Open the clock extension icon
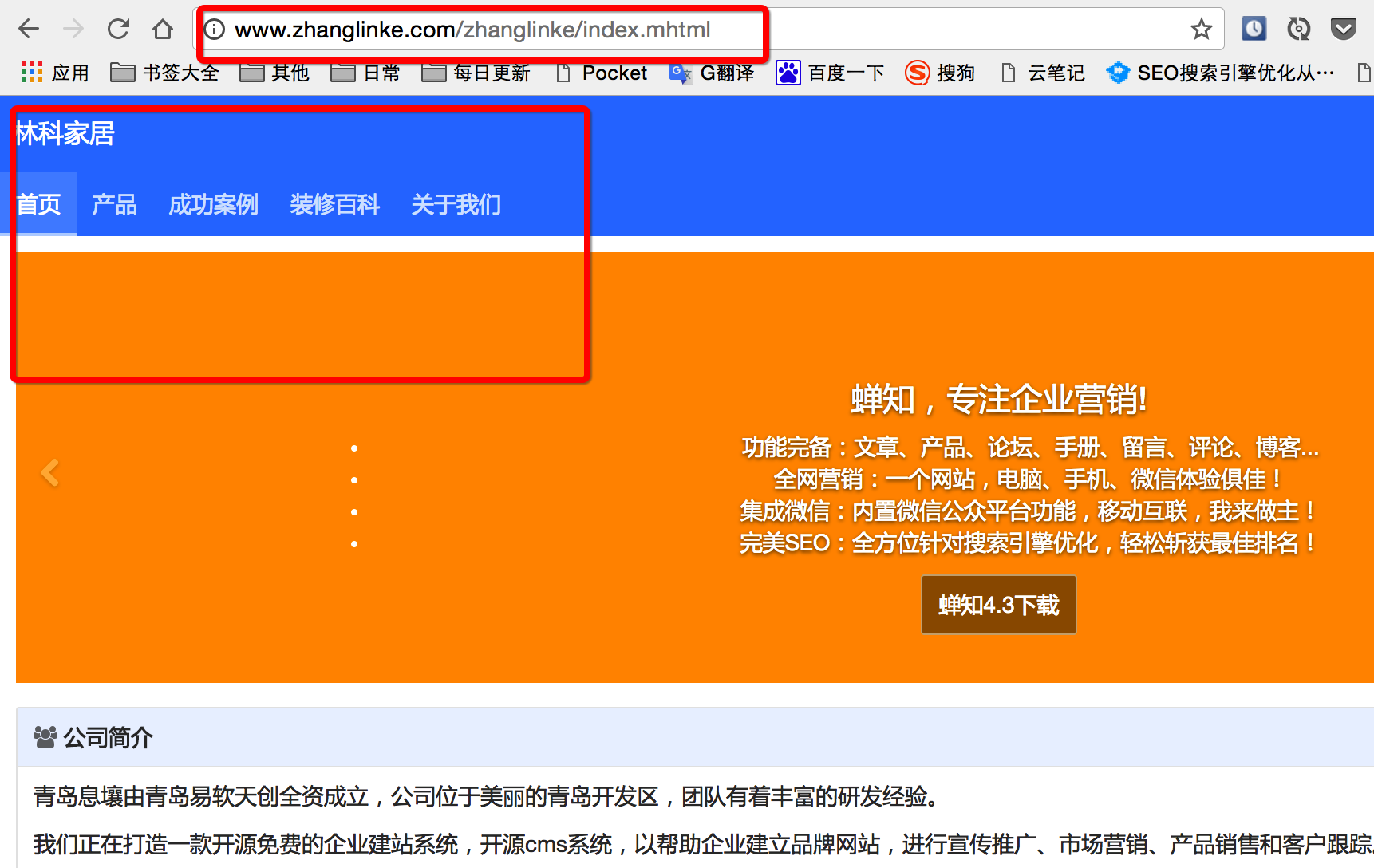This screenshot has height=868, width=1374. (x=1254, y=30)
